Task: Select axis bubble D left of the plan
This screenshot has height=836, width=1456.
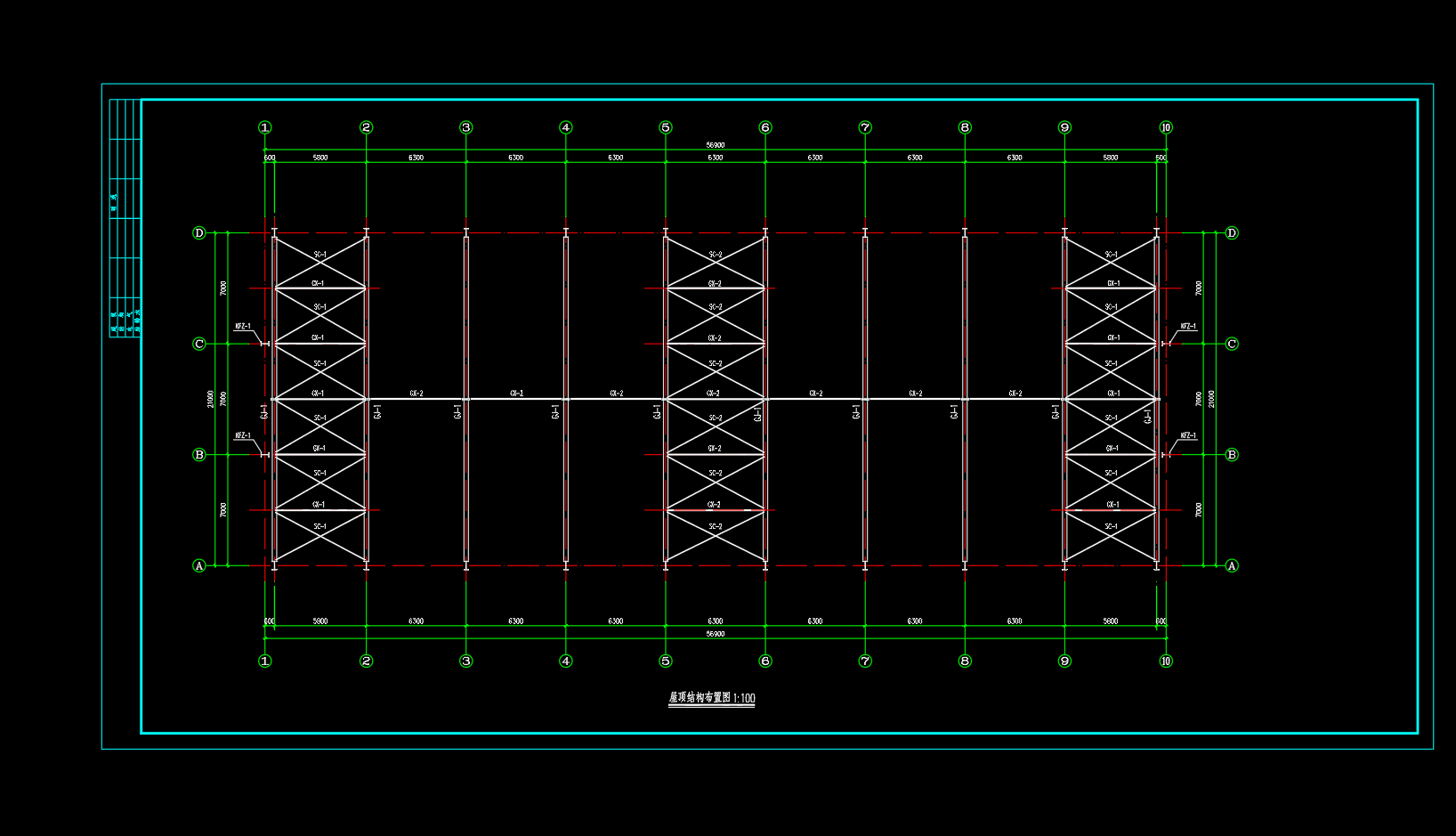Action: pyautogui.click(x=199, y=233)
